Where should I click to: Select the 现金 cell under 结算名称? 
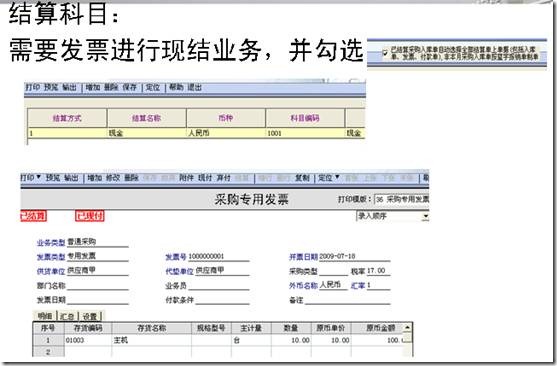(x=147, y=133)
